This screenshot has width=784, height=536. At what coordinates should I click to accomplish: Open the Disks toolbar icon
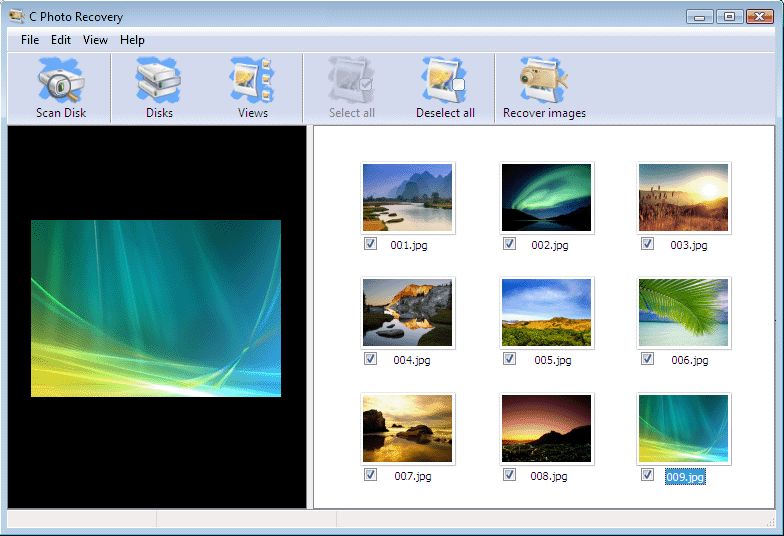[159, 80]
